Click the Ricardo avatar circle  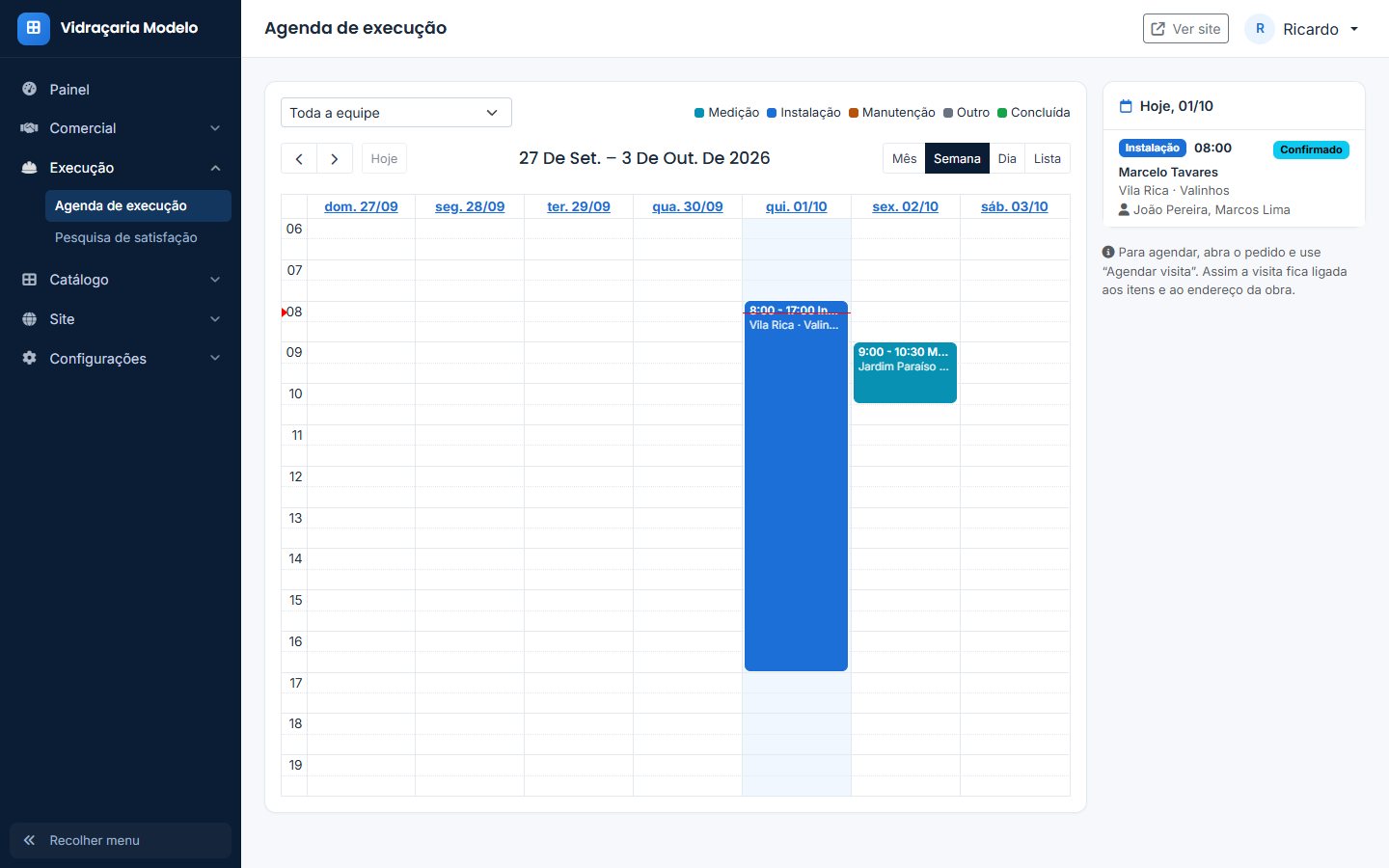point(1260,29)
